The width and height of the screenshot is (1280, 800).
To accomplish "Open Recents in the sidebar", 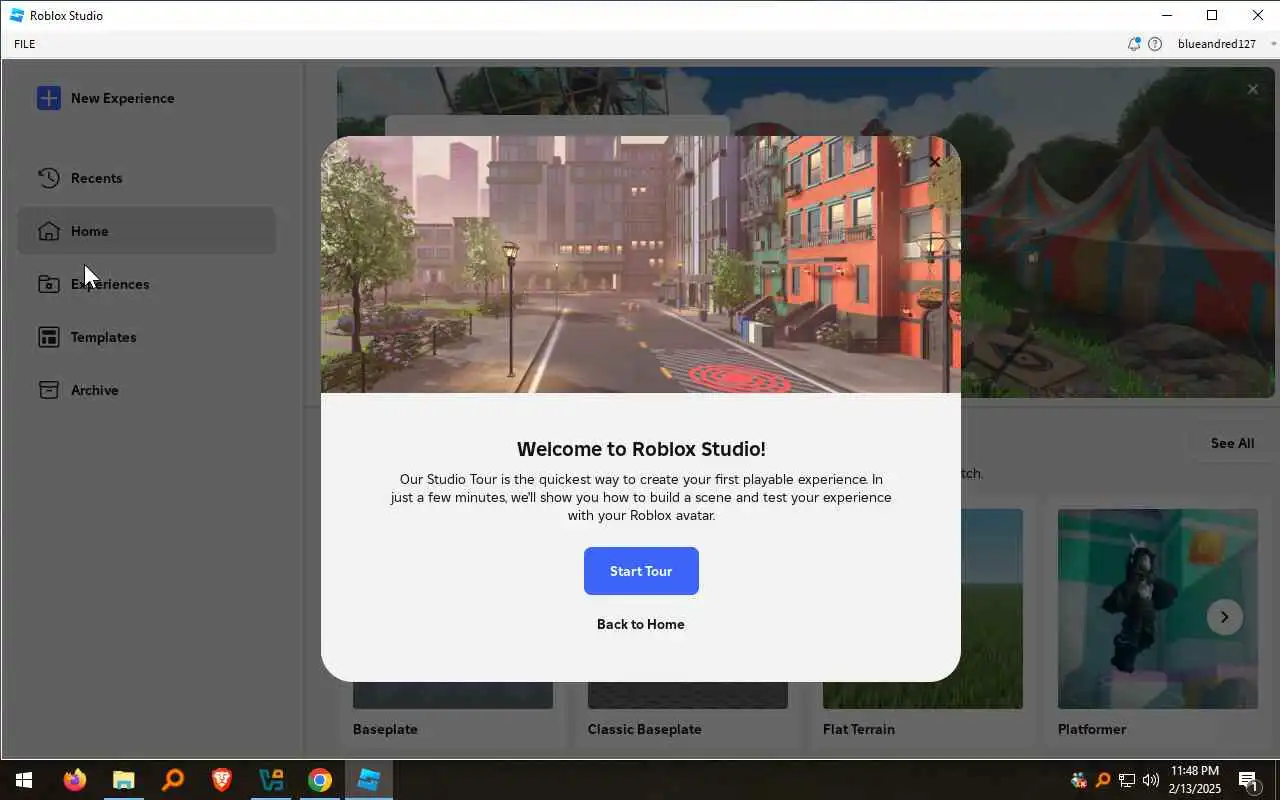I will click(x=146, y=178).
